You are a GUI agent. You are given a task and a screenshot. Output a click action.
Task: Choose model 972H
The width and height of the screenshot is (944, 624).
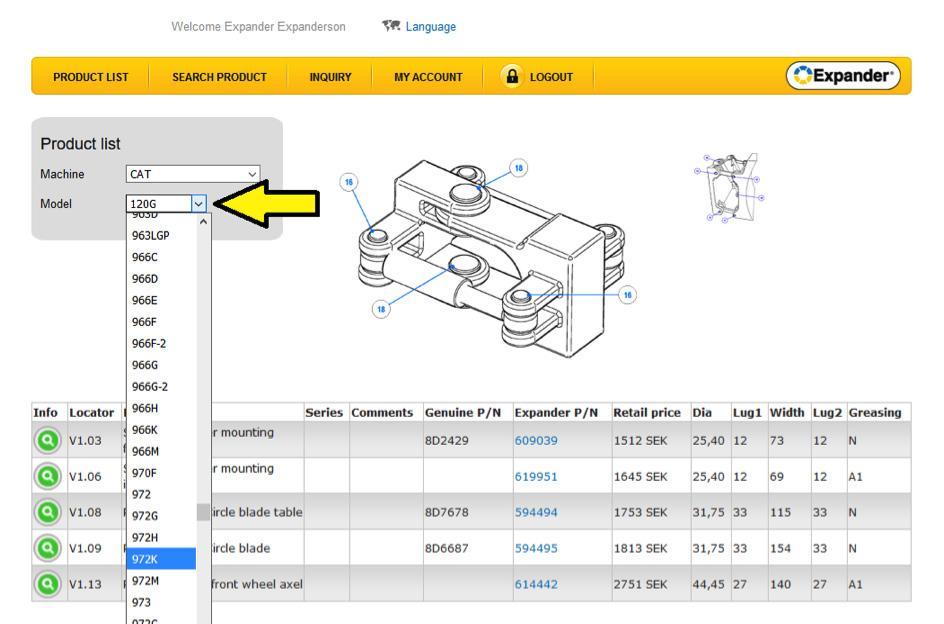click(161, 538)
